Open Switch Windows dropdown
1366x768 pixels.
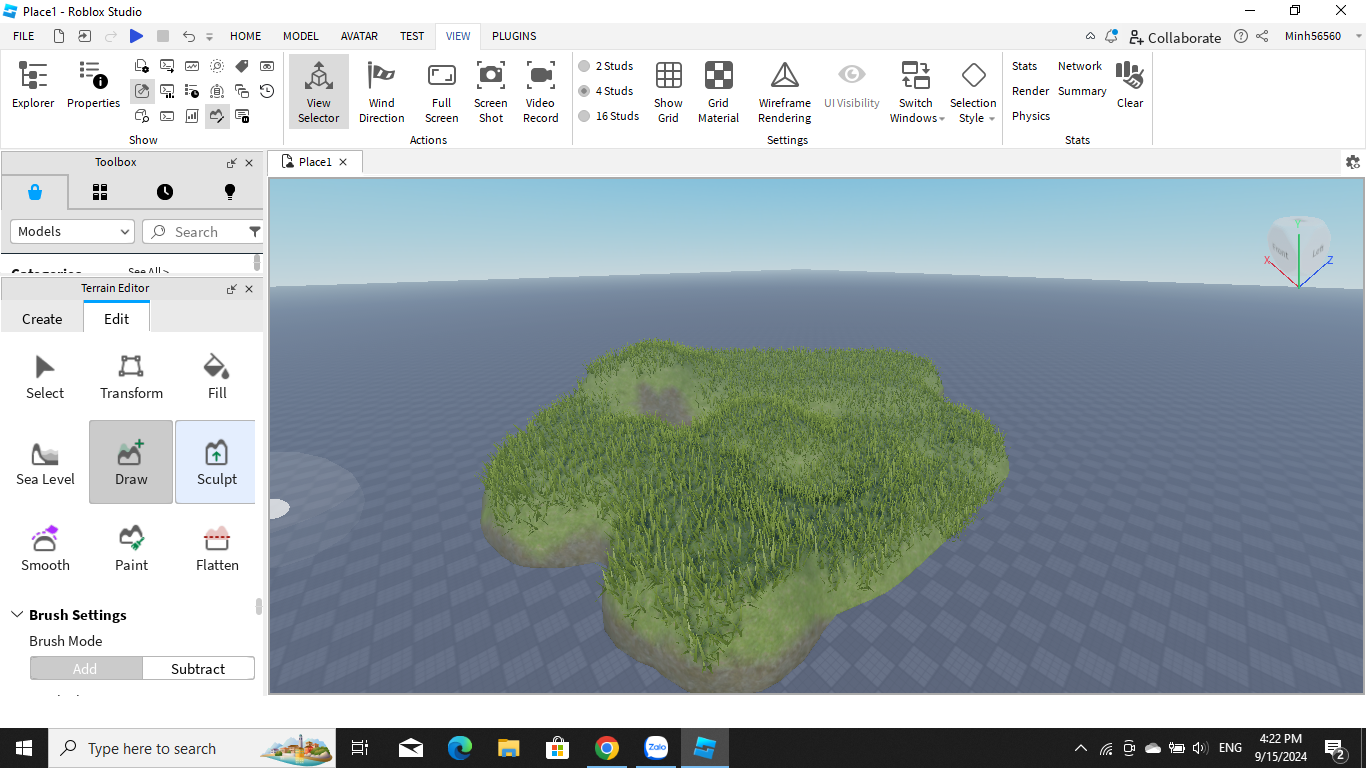coord(916,91)
